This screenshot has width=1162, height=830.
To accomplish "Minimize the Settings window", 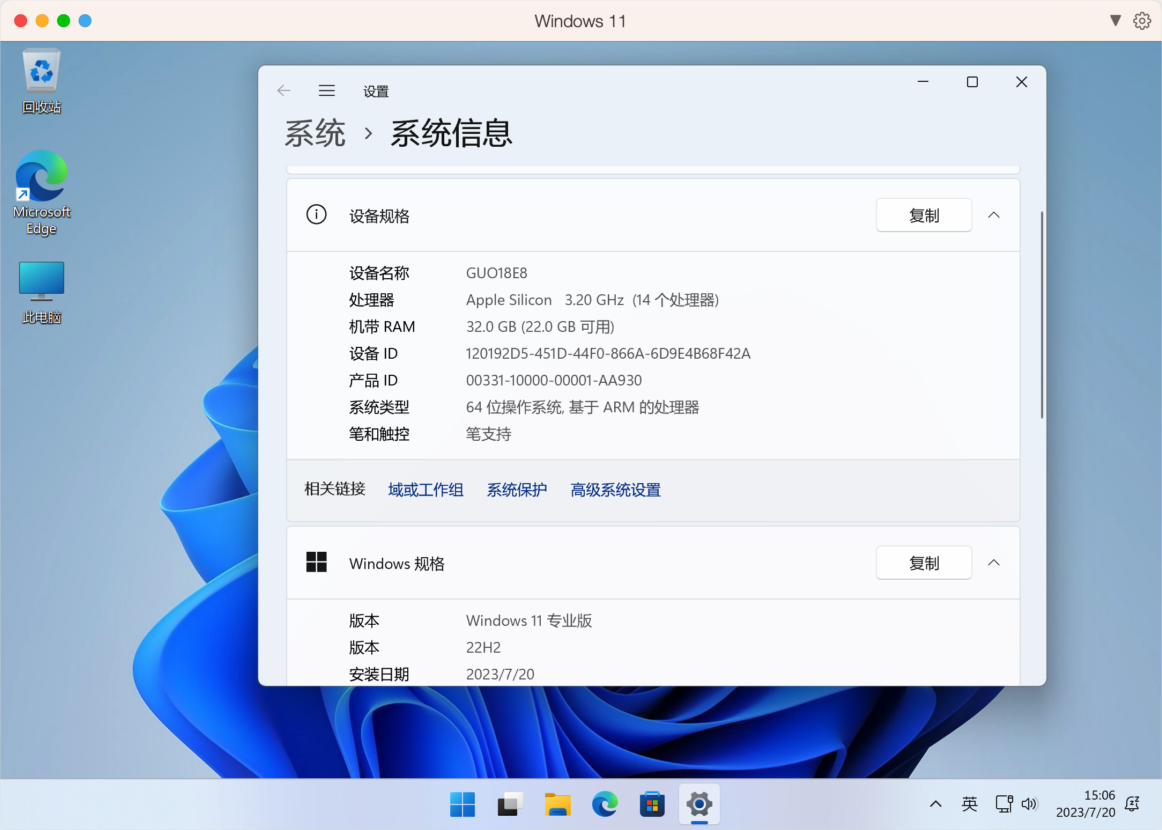I will (x=923, y=82).
